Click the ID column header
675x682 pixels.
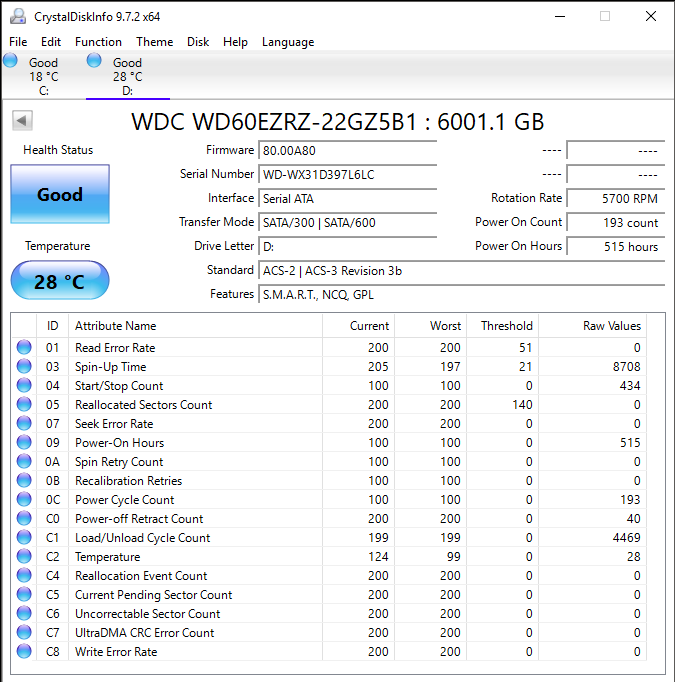click(x=52, y=326)
